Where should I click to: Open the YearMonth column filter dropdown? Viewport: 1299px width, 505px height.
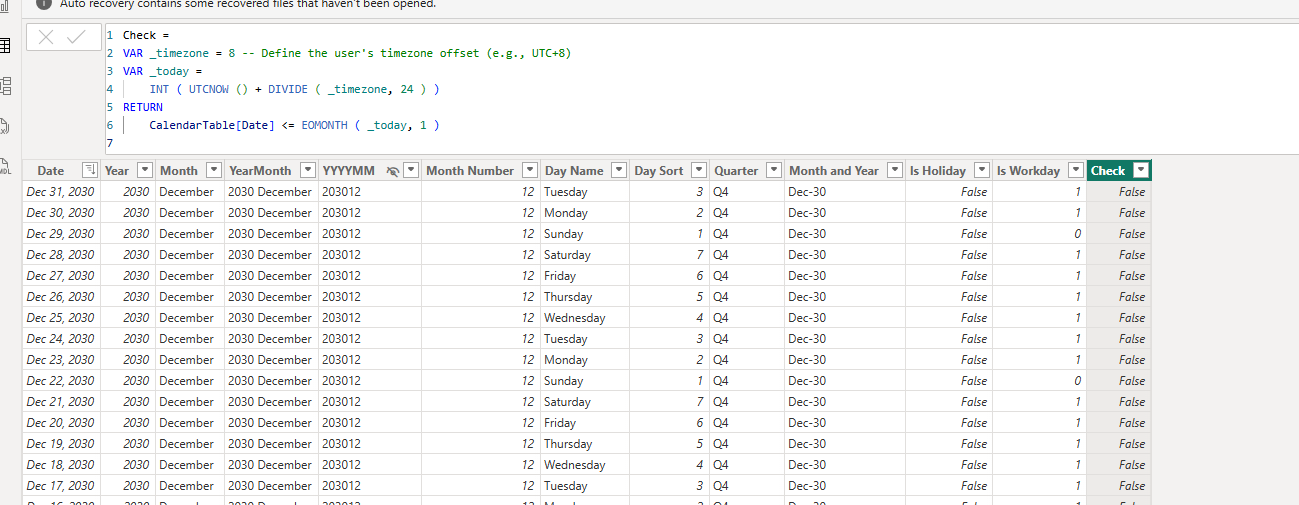pyautogui.click(x=308, y=171)
